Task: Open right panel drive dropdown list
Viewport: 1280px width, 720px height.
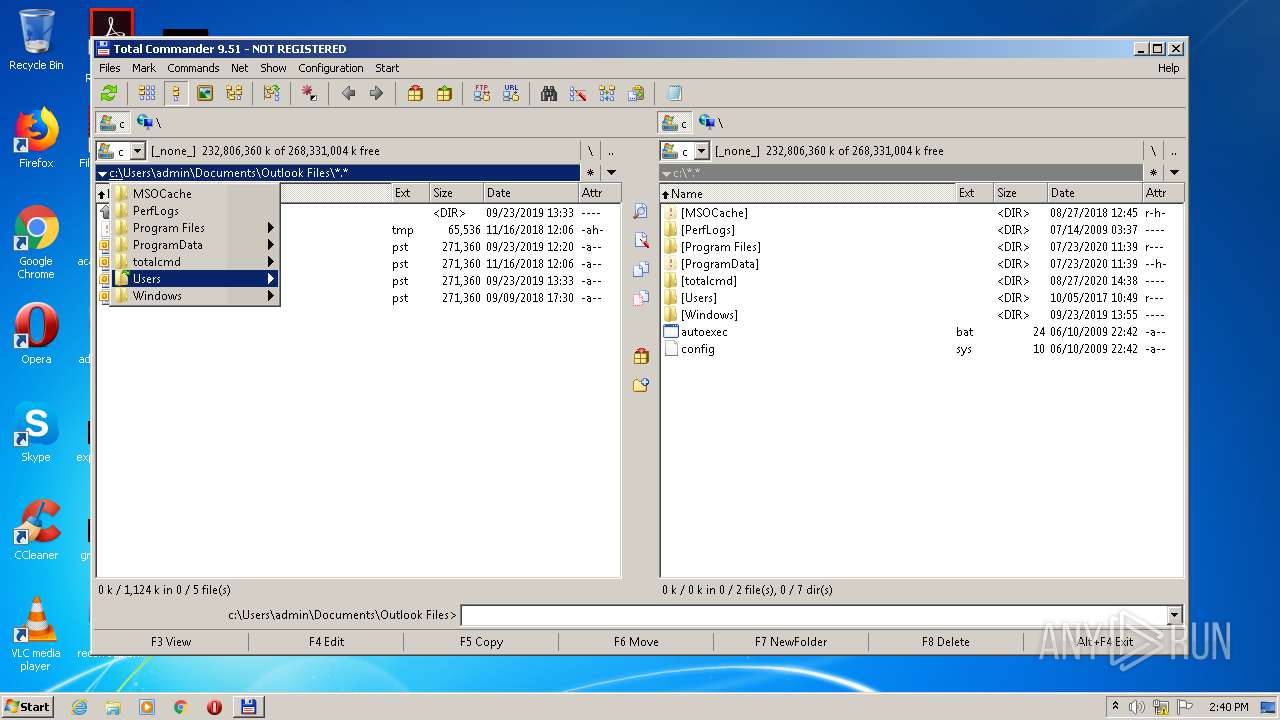Action: tap(701, 151)
